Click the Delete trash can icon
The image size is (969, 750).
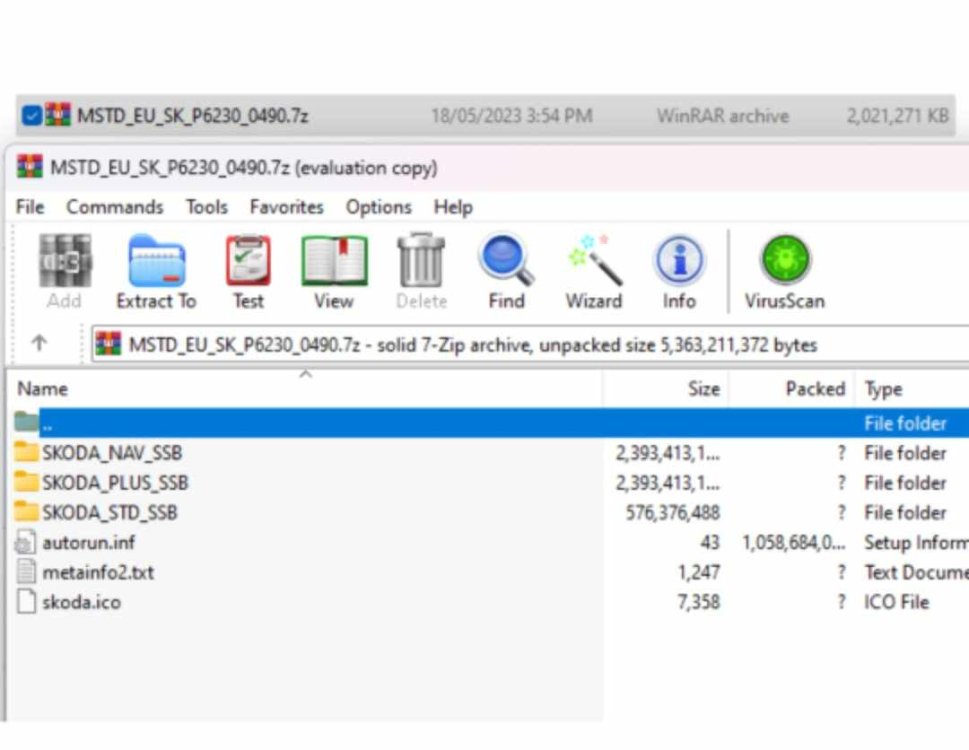coord(421,261)
